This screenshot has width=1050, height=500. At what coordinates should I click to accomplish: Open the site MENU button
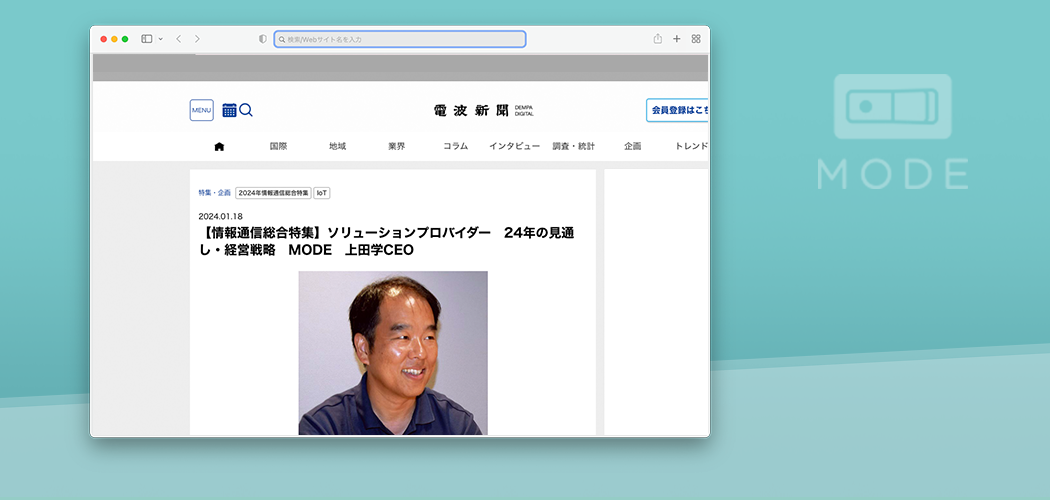pyautogui.click(x=201, y=110)
